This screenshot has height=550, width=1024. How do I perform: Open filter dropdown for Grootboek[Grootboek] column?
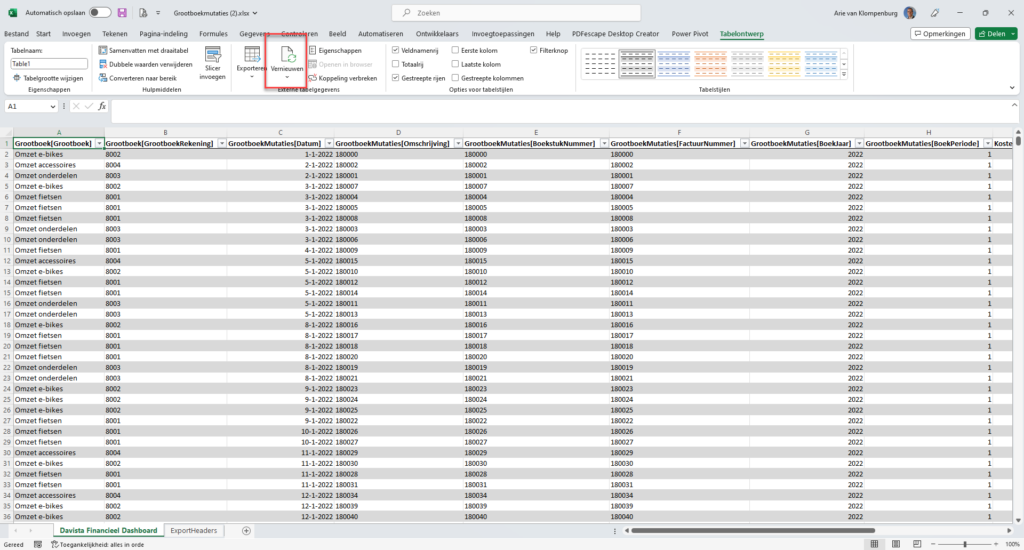(x=98, y=144)
